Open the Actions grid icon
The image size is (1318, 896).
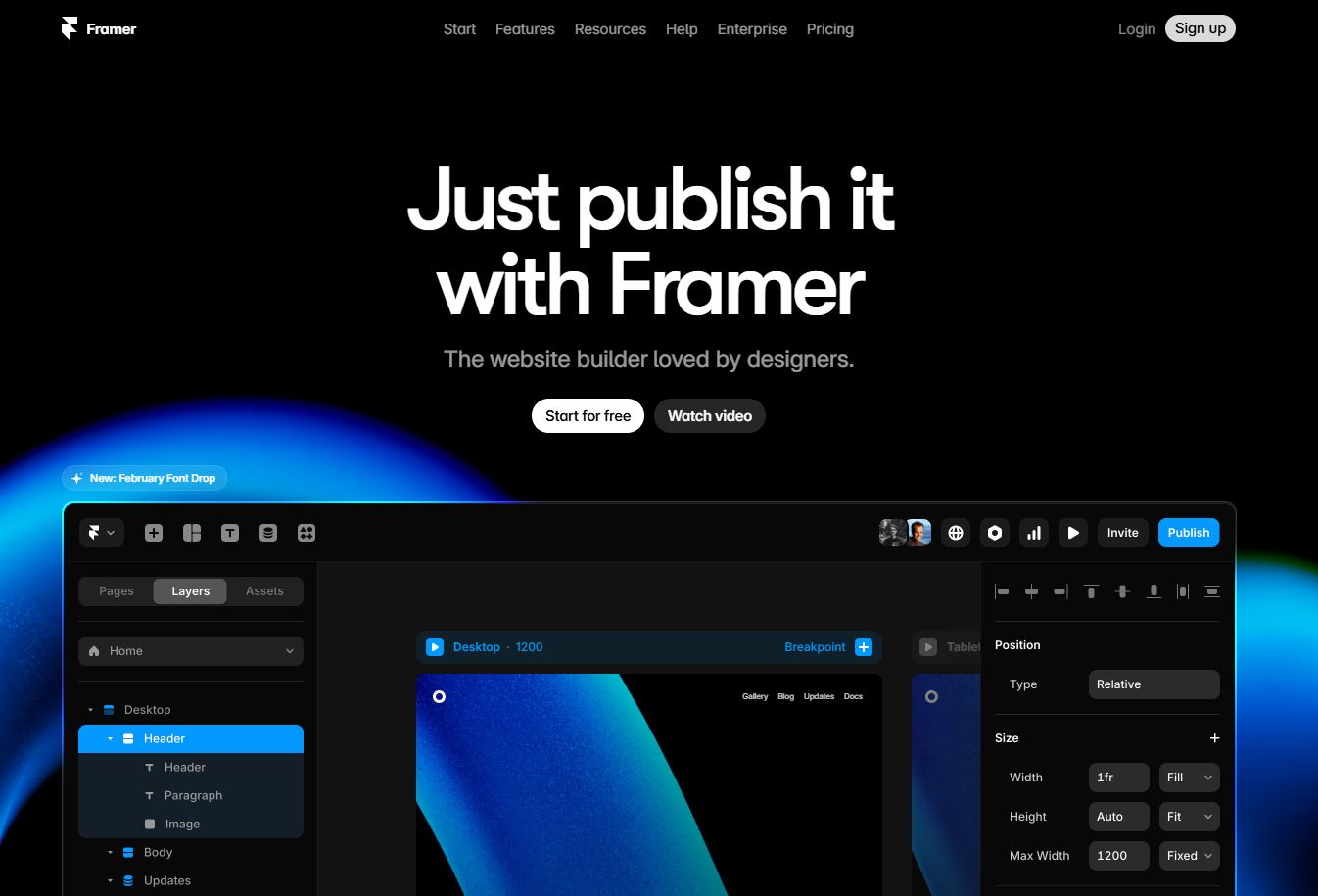tap(306, 533)
